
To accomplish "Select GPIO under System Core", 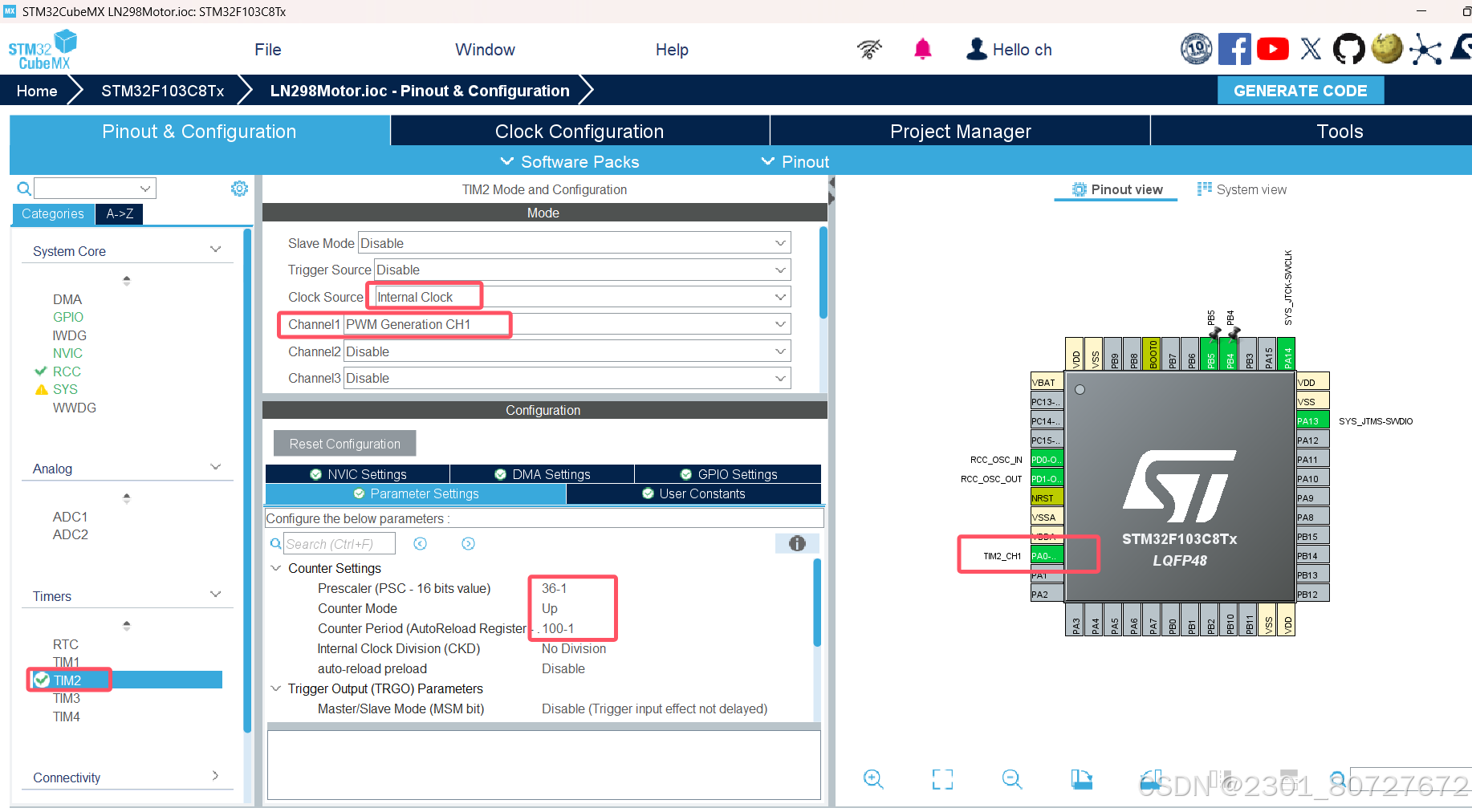I will click(68, 317).
